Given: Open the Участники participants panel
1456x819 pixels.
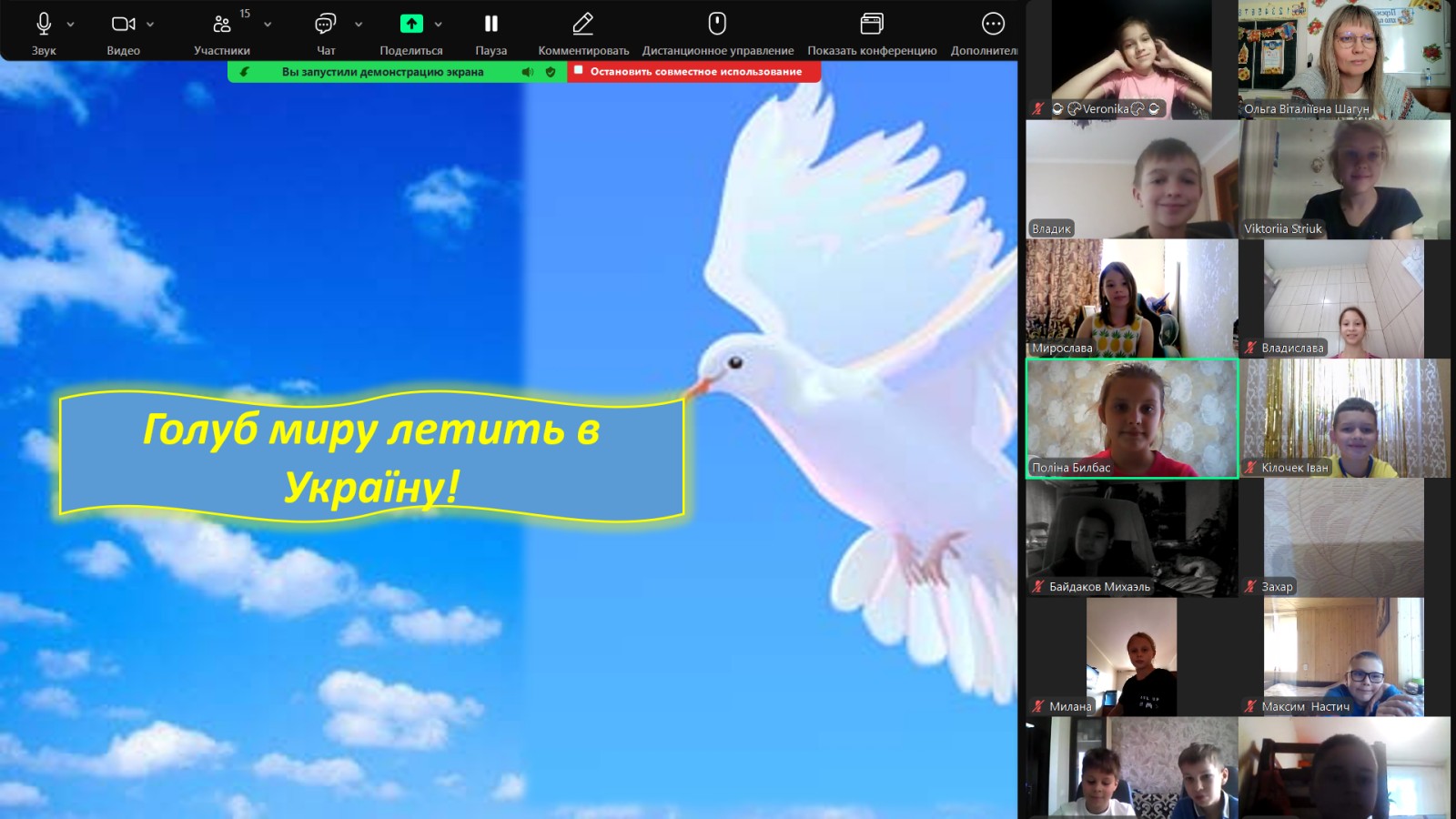Looking at the screenshot, I should point(222,25).
